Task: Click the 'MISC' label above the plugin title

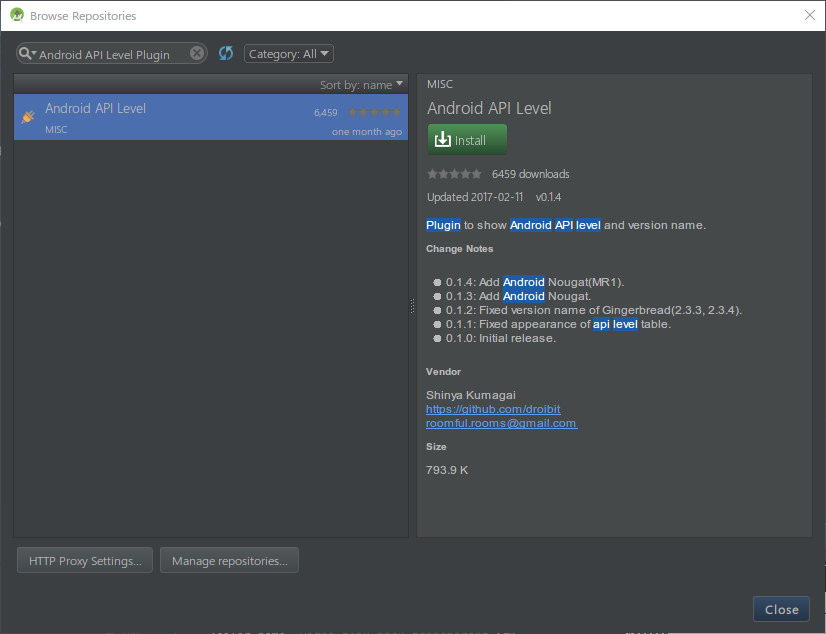Action: tap(440, 84)
